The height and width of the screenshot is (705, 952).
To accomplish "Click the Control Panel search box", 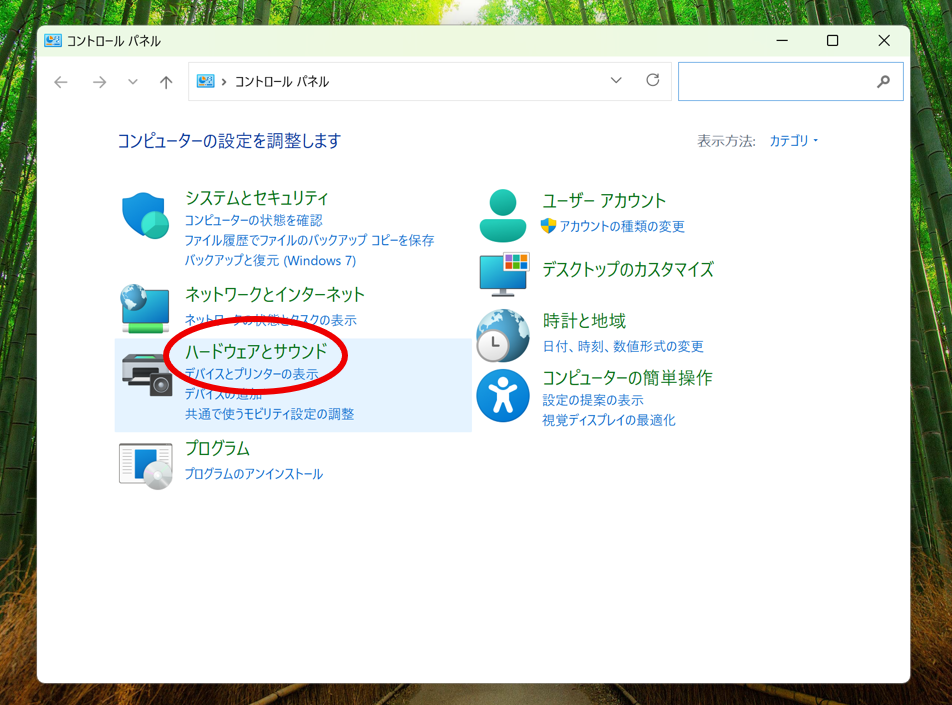I will [x=778, y=82].
